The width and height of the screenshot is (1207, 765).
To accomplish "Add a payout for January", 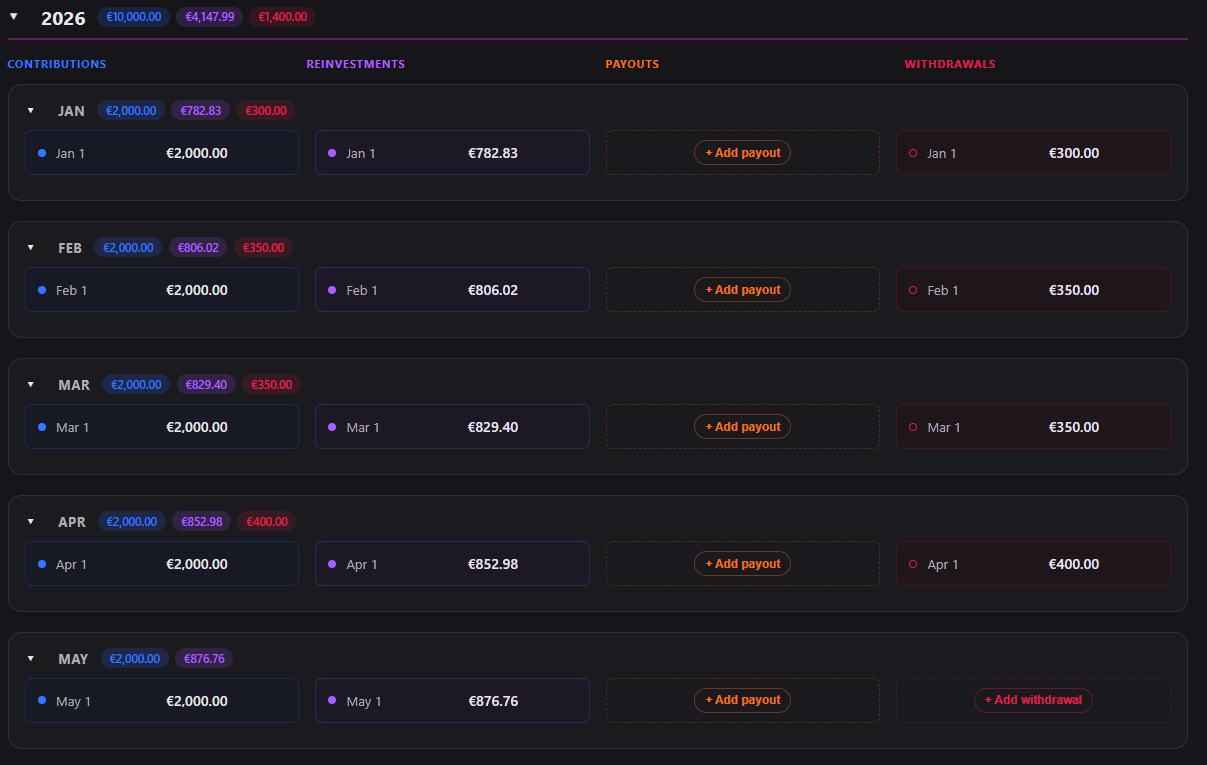I will 742,152.
